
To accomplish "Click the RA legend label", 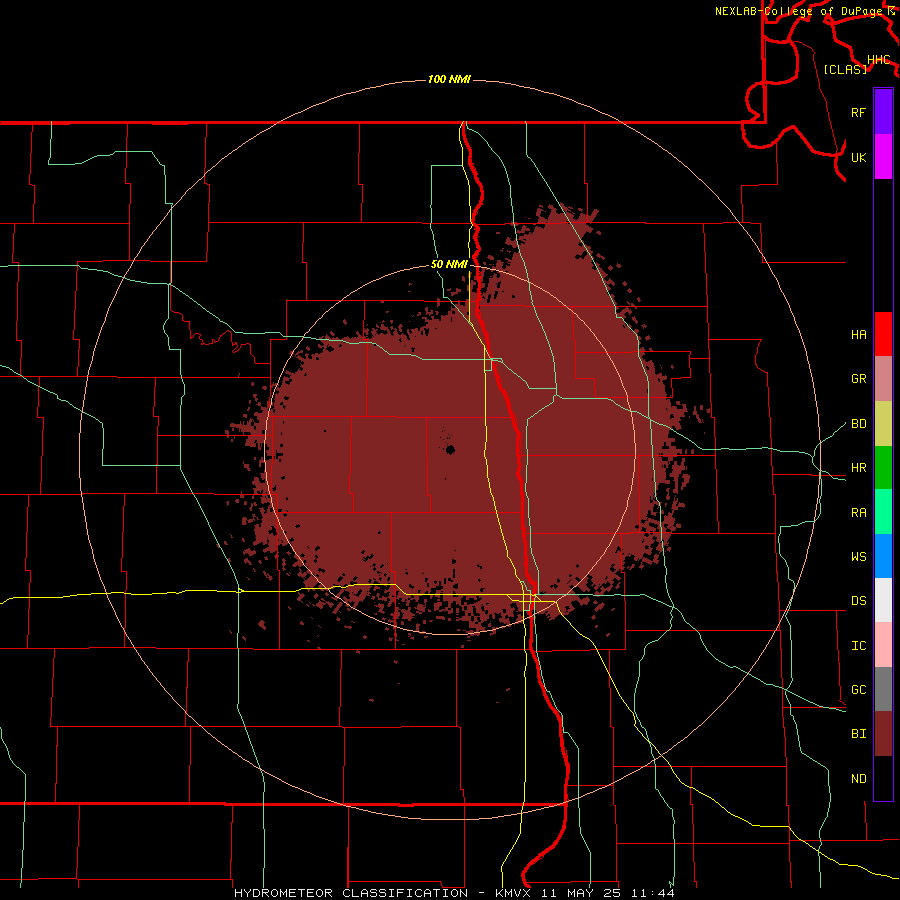I will click(859, 513).
